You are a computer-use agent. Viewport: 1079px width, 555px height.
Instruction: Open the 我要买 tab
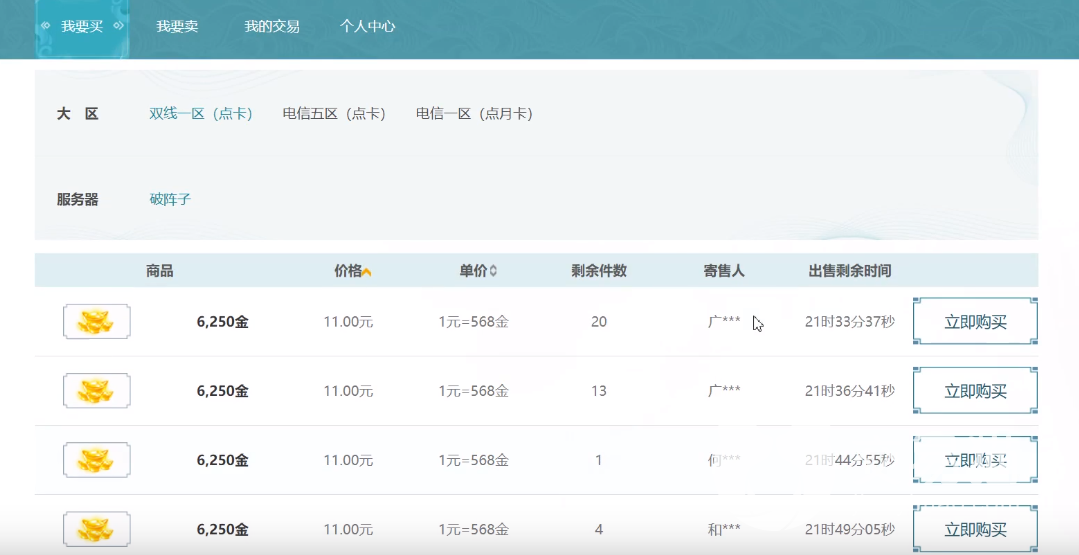[x=82, y=27]
